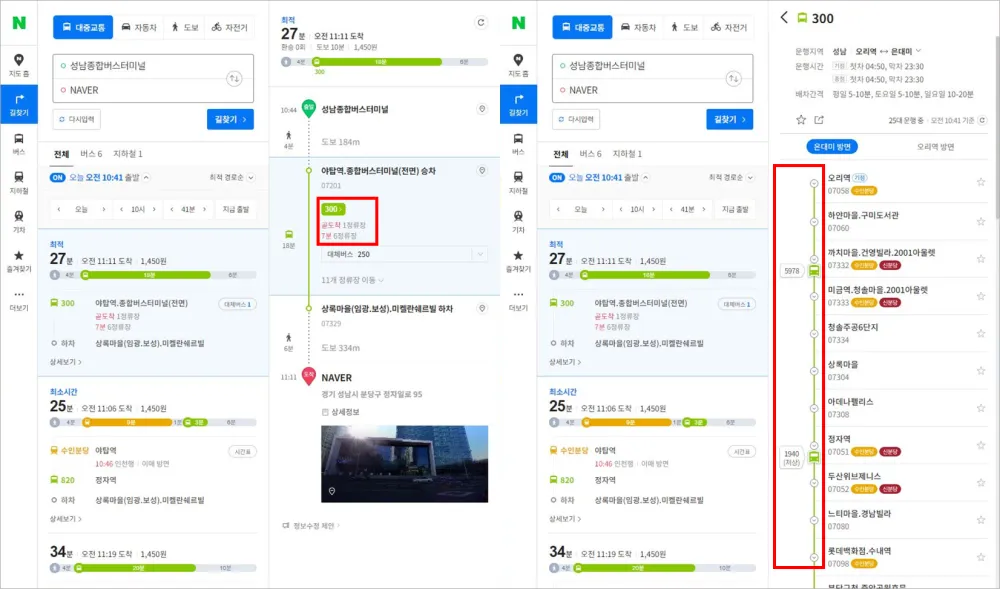Click the green Naver N logo
This screenshot has height=589, width=1000.
[19, 22]
